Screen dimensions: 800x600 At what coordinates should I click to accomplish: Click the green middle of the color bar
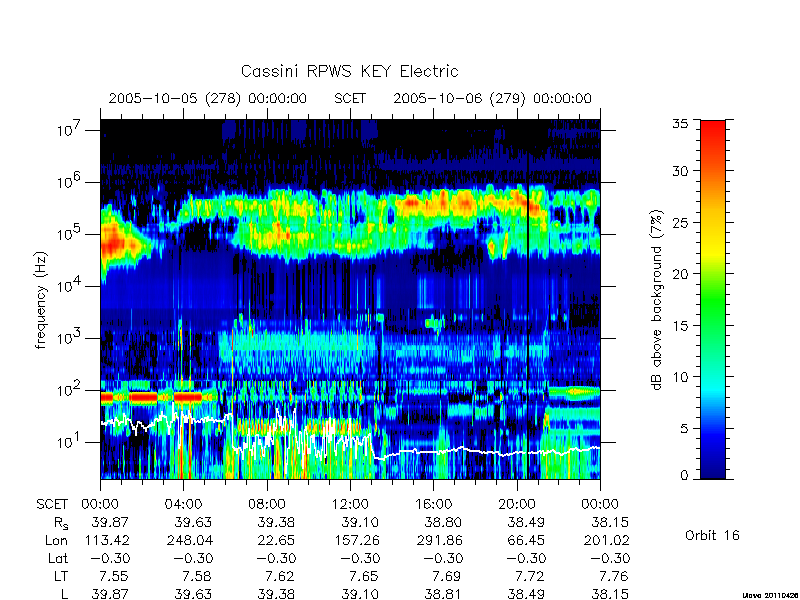click(713, 300)
